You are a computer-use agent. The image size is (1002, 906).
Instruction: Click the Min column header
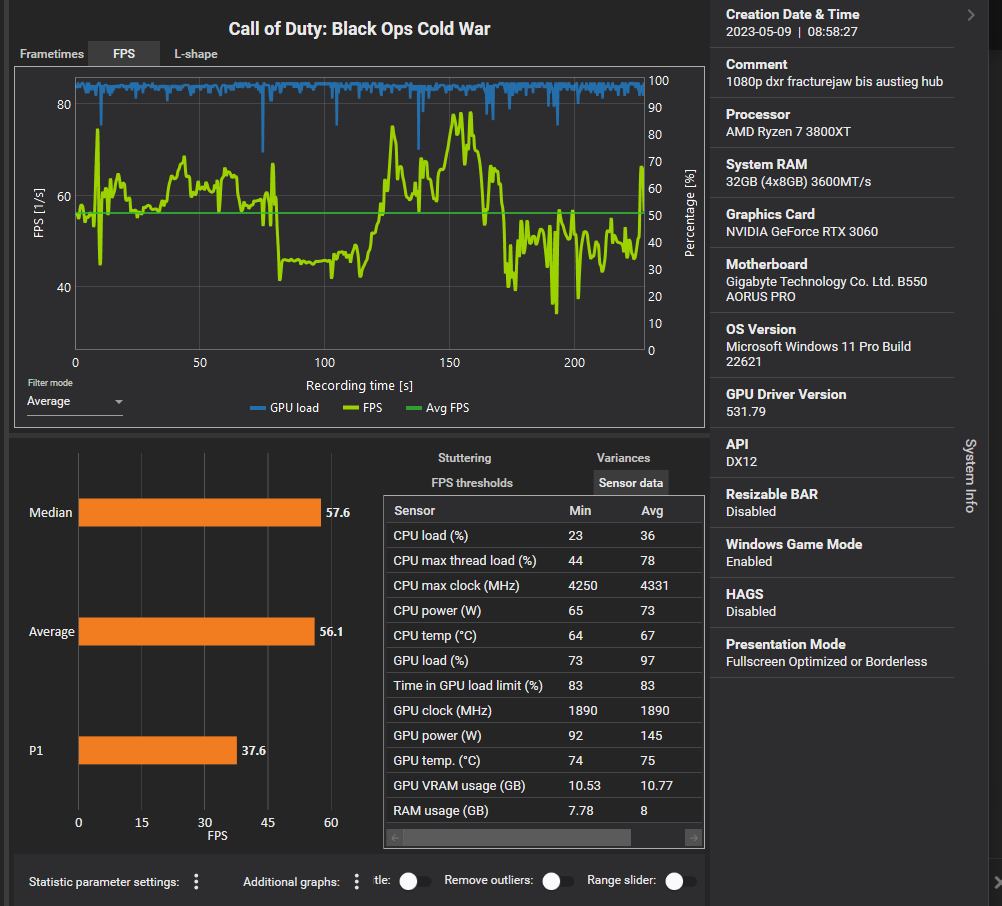tap(580, 511)
